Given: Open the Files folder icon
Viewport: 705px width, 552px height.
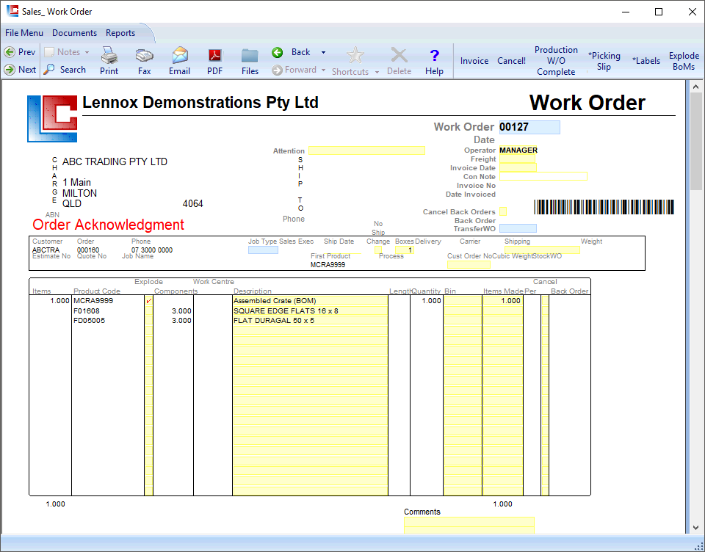Looking at the screenshot, I should click(250, 56).
